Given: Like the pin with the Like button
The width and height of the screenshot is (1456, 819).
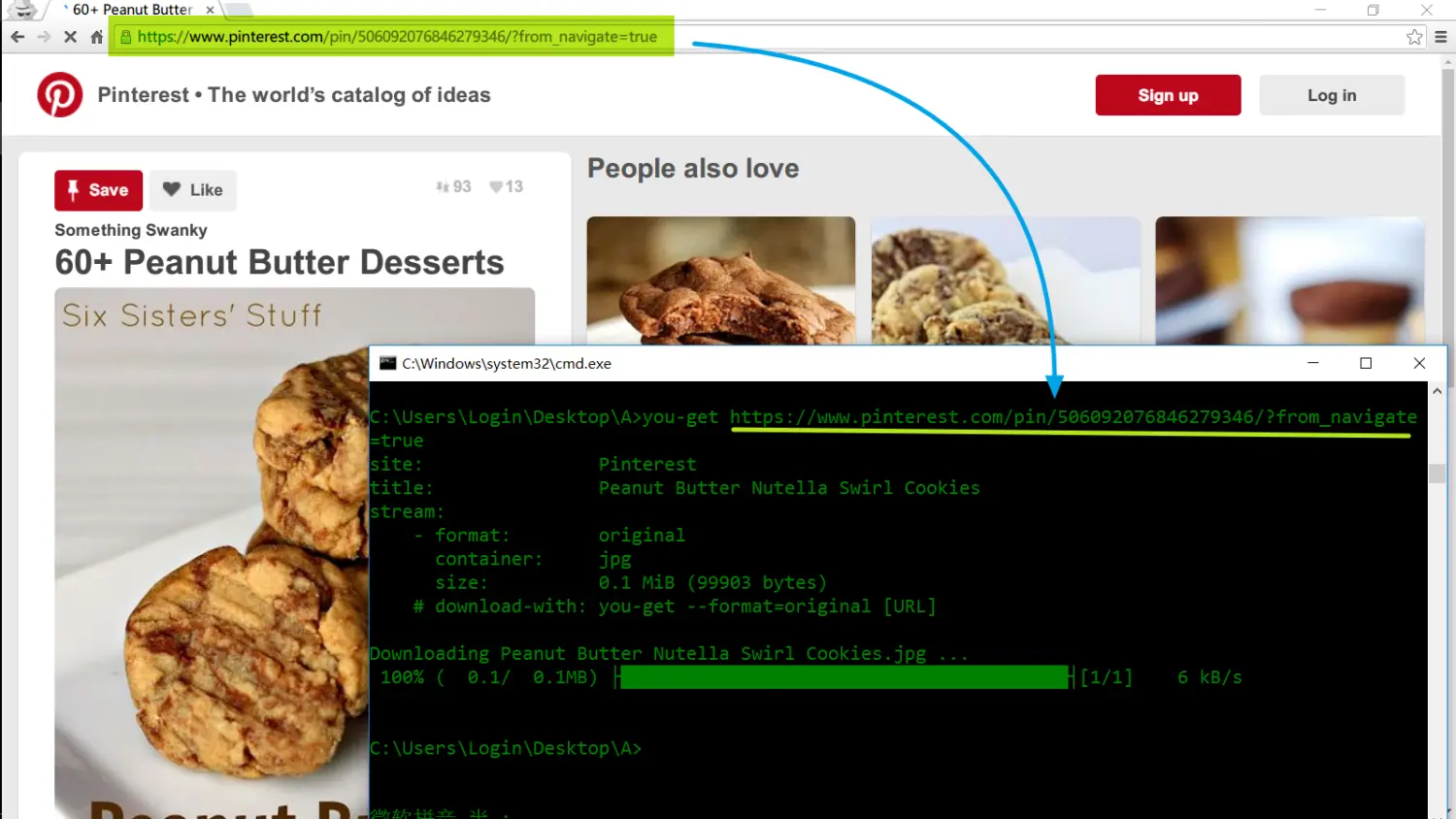Looking at the screenshot, I should click(x=193, y=190).
